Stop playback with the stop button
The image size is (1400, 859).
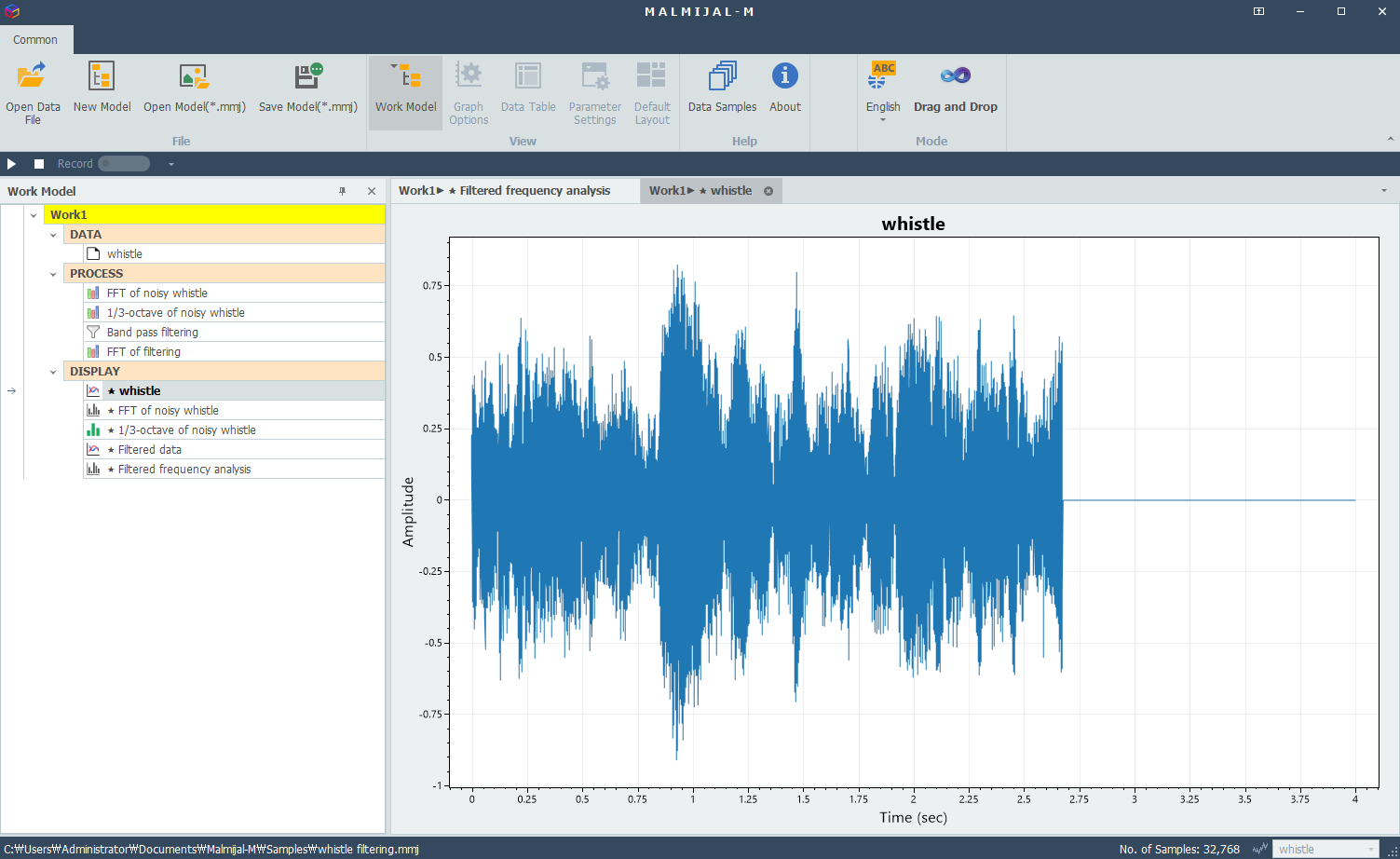click(39, 164)
